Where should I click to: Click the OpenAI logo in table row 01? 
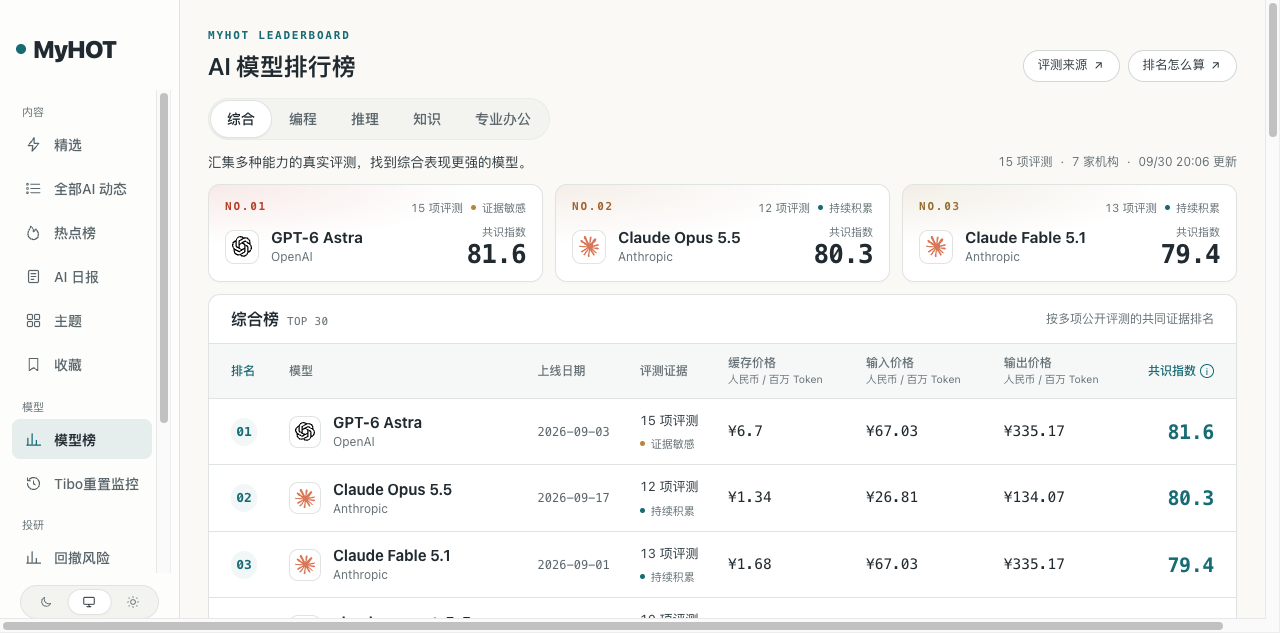click(x=305, y=432)
